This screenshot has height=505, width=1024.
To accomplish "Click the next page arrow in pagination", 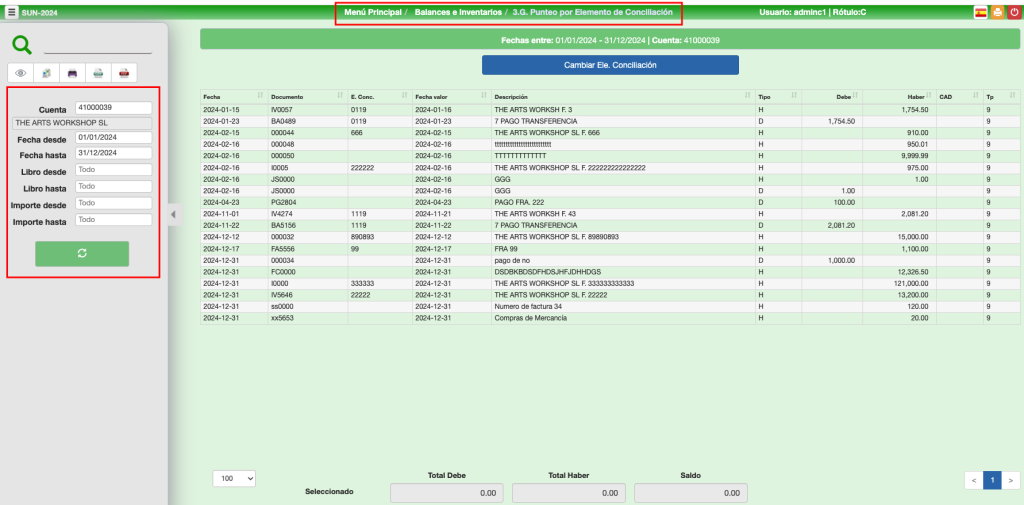I will 1012,480.
